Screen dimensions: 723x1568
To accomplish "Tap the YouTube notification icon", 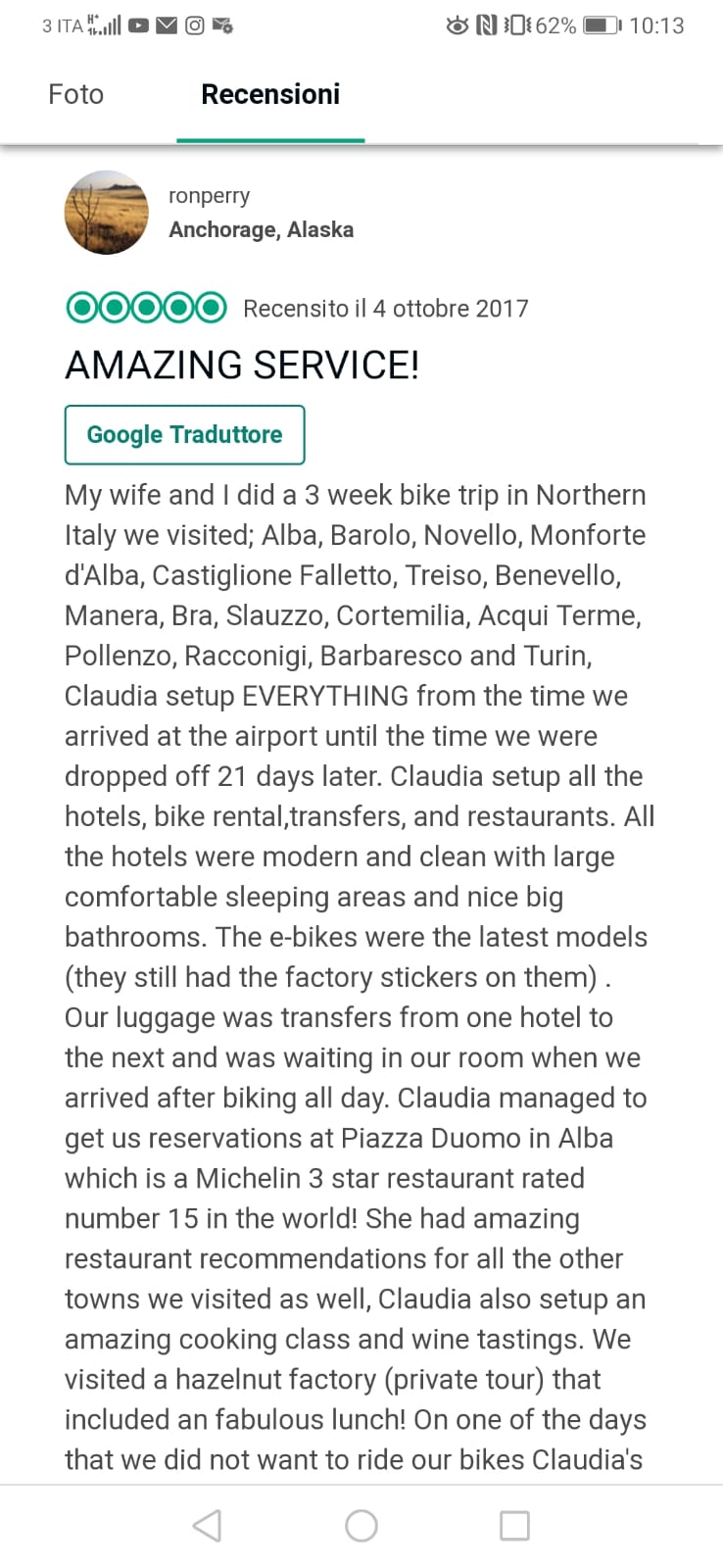I will pos(138,25).
